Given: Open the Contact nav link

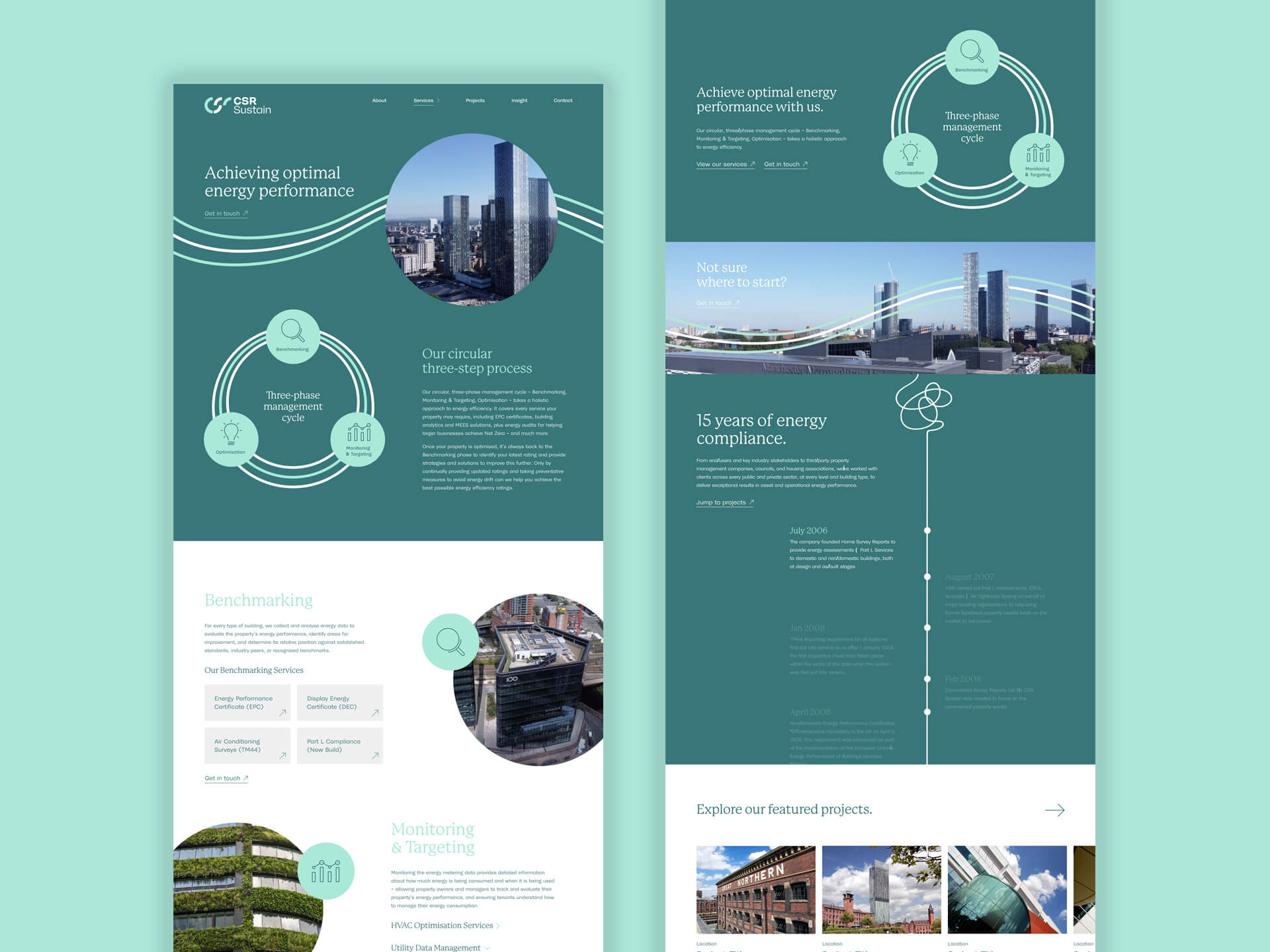Looking at the screenshot, I should [563, 100].
